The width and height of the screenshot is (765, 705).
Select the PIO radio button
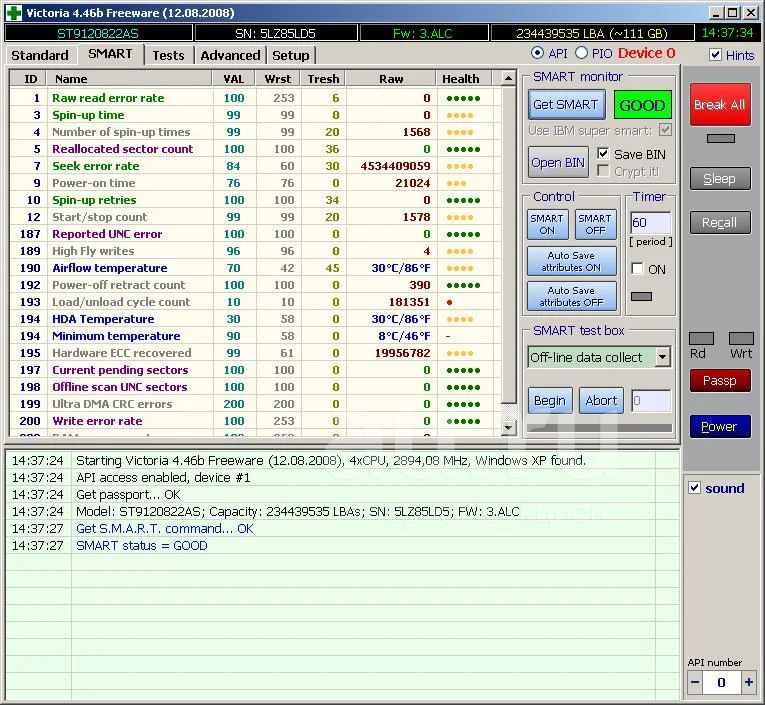pyautogui.click(x=581, y=53)
